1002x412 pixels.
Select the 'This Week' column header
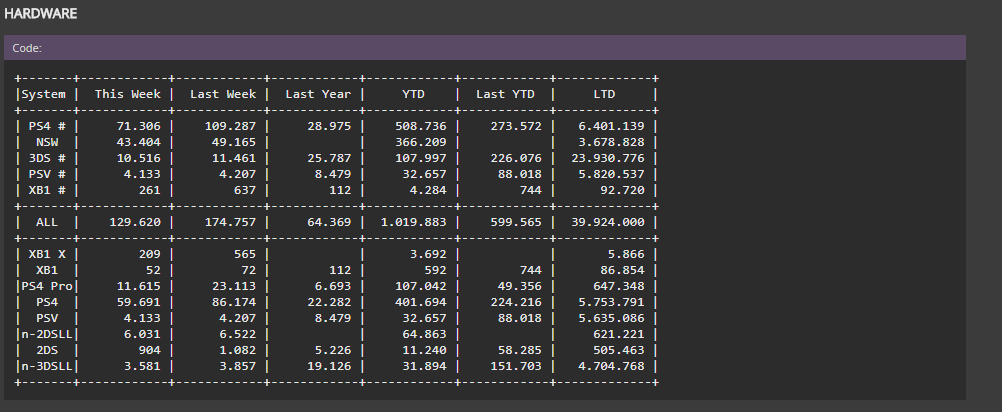(128, 94)
